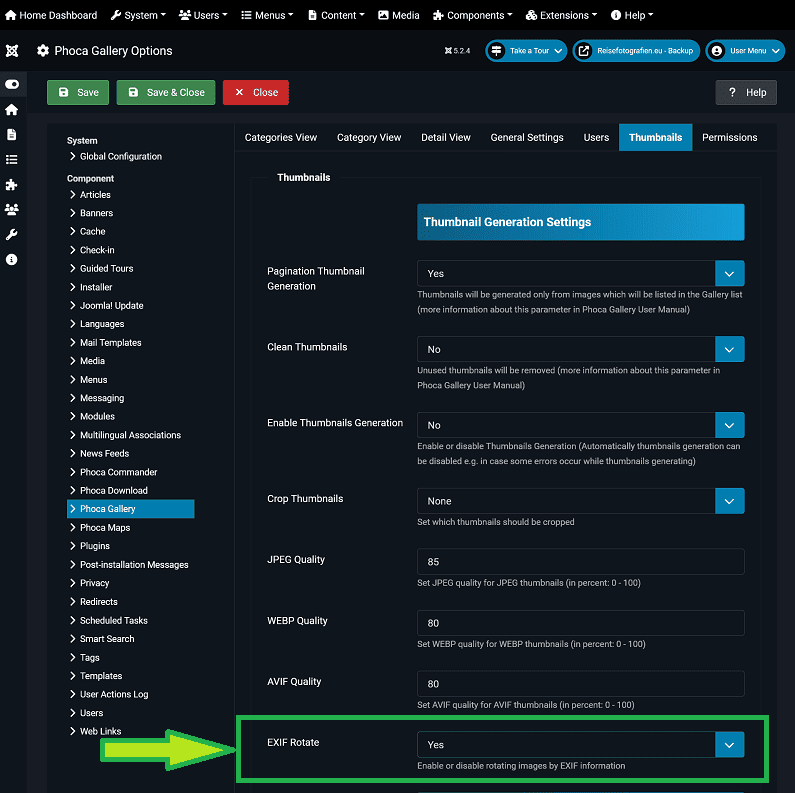
Task: Click the home icon in left sidebar
Action: [12, 110]
